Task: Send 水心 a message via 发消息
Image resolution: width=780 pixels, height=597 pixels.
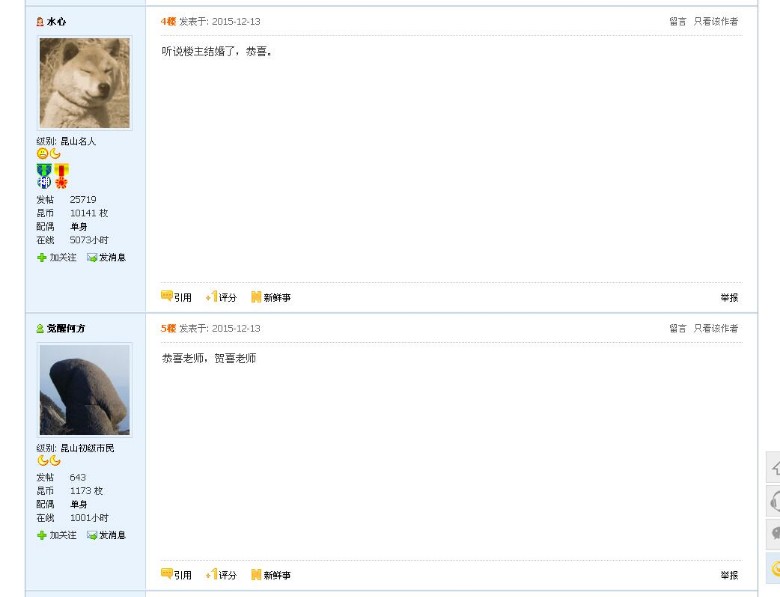Action: tap(106, 257)
